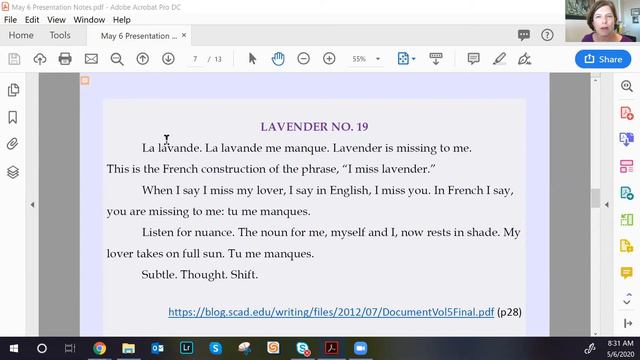Open the blog.scad.edu PDF link

pyautogui.click(x=331, y=312)
